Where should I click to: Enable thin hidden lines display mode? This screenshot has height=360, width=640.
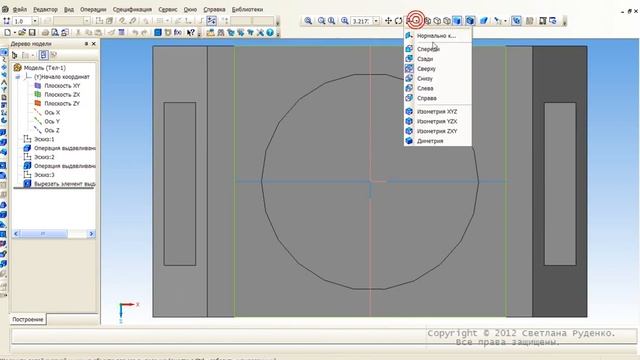[447, 20]
